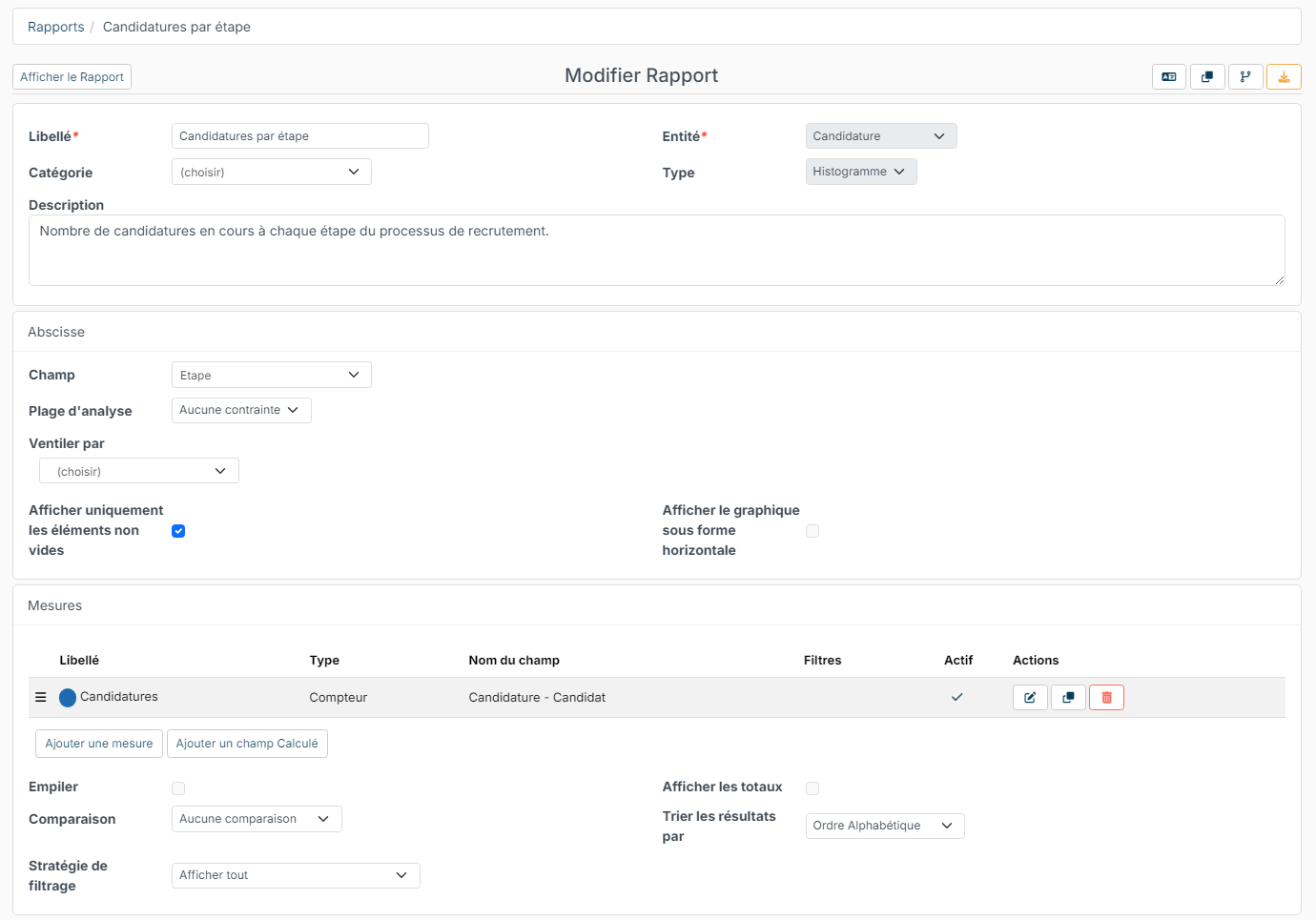Click the translation (A/Z language) icon button
This screenshot has height=920, width=1316.
coord(1169,77)
